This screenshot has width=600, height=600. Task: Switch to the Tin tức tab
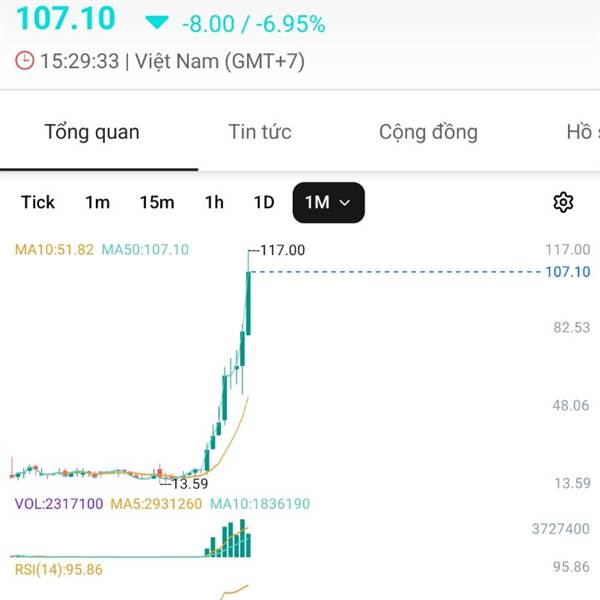(x=260, y=132)
